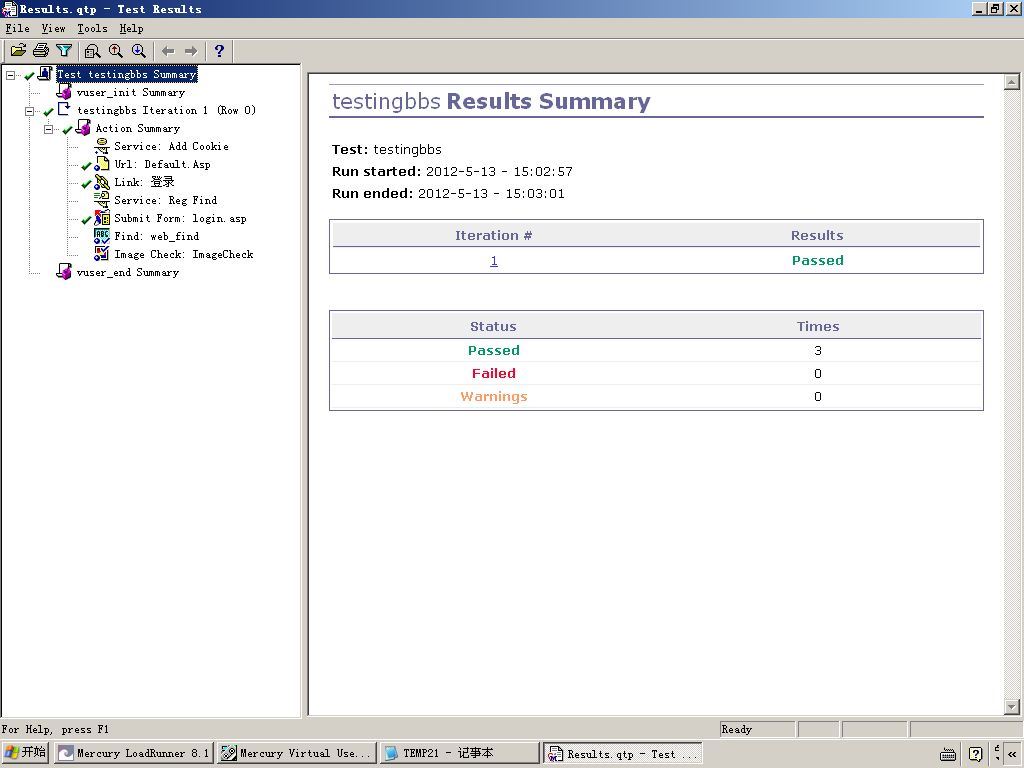Open the View menu
This screenshot has width=1024, height=768.
coord(53,29)
